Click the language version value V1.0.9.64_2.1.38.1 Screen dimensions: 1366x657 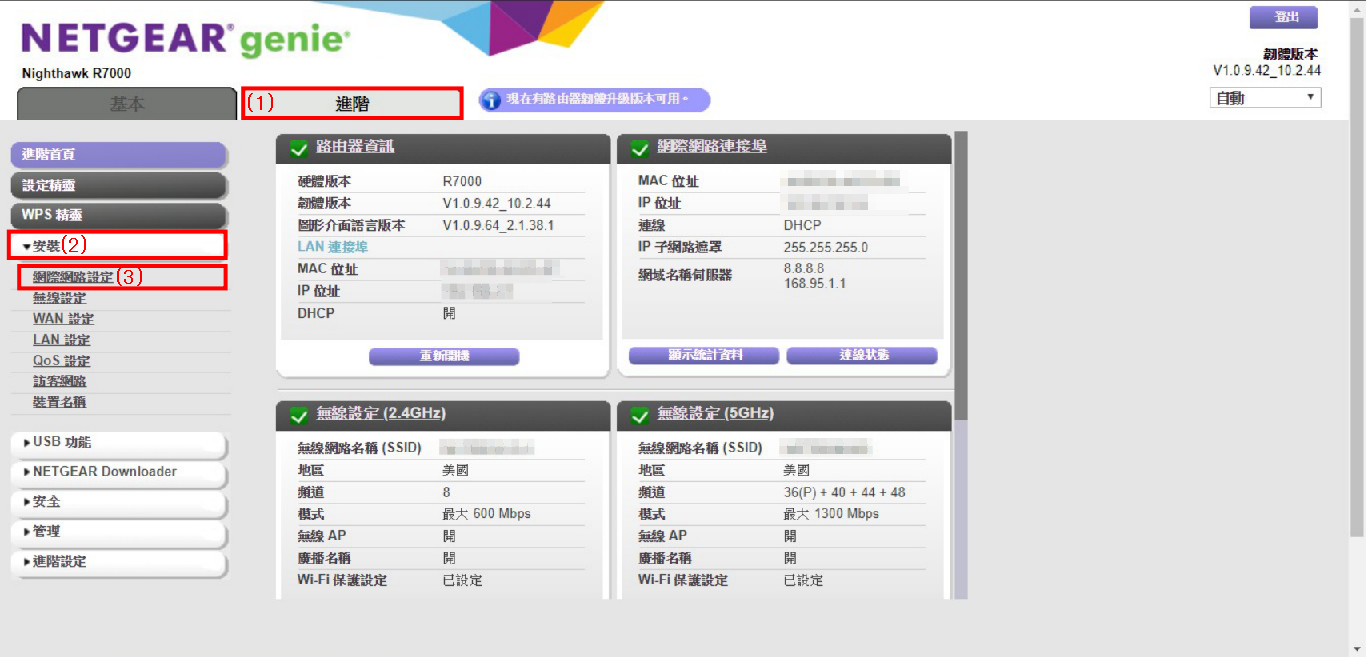pos(498,226)
